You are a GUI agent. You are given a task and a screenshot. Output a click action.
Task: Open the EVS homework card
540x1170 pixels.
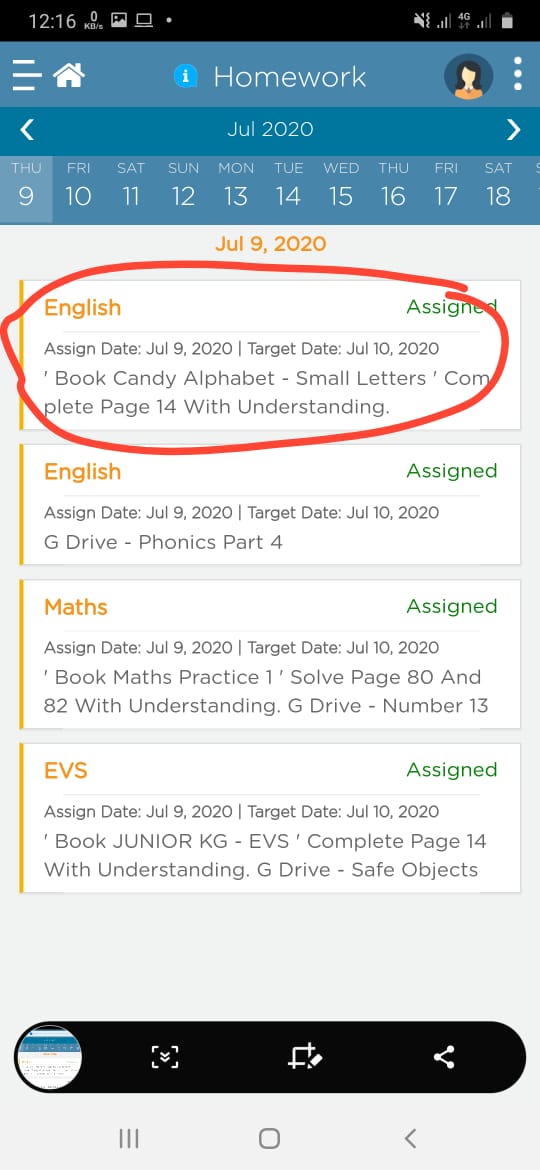tap(270, 818)
